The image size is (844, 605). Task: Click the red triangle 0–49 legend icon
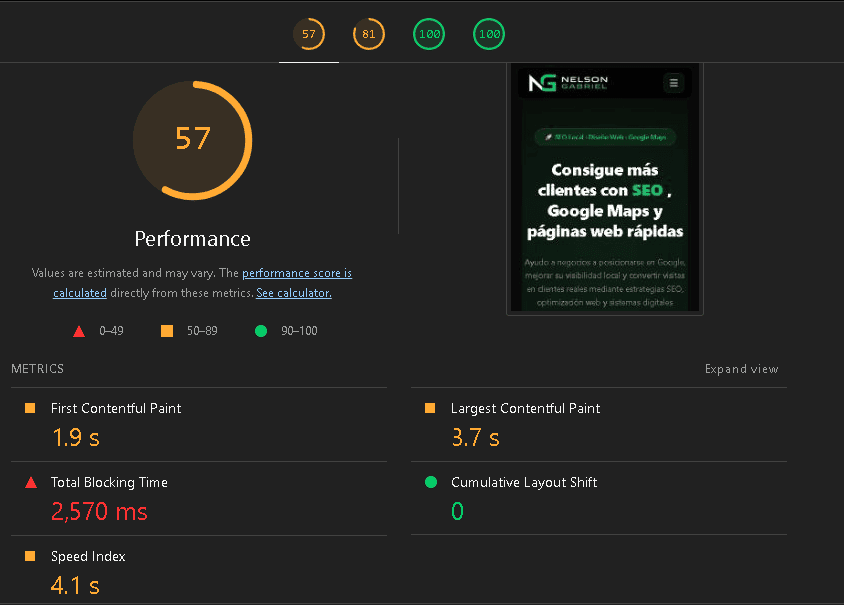pyautogui.click(x=79, y=331)
